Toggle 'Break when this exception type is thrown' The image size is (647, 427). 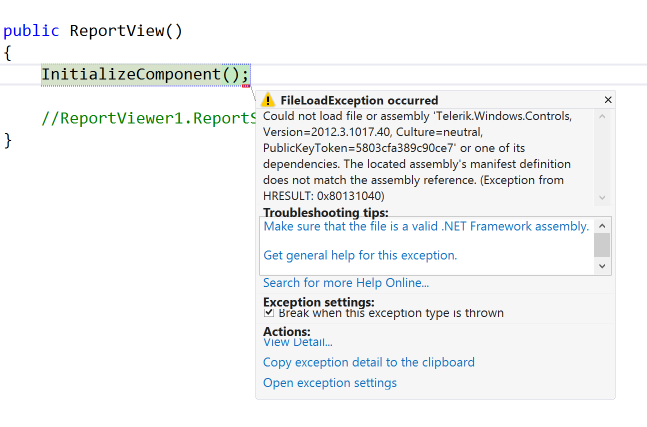click(x=269, y=313)
